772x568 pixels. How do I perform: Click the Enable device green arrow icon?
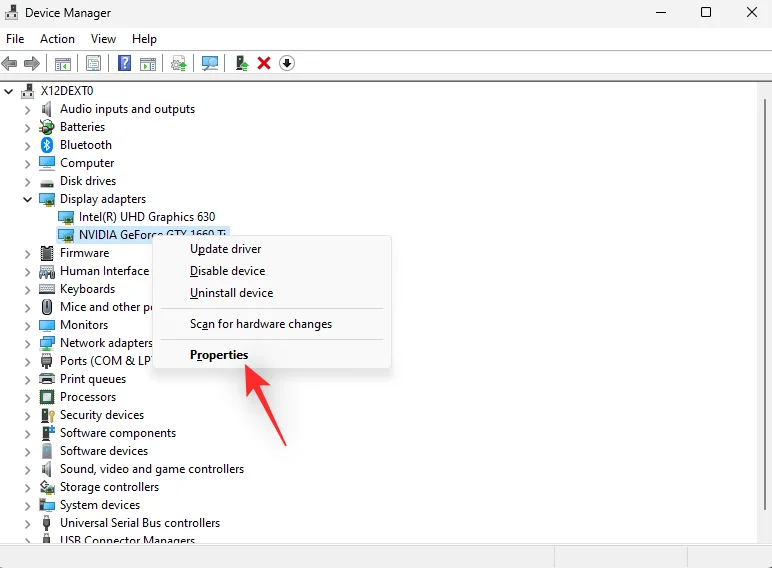[x=241, y=63]
